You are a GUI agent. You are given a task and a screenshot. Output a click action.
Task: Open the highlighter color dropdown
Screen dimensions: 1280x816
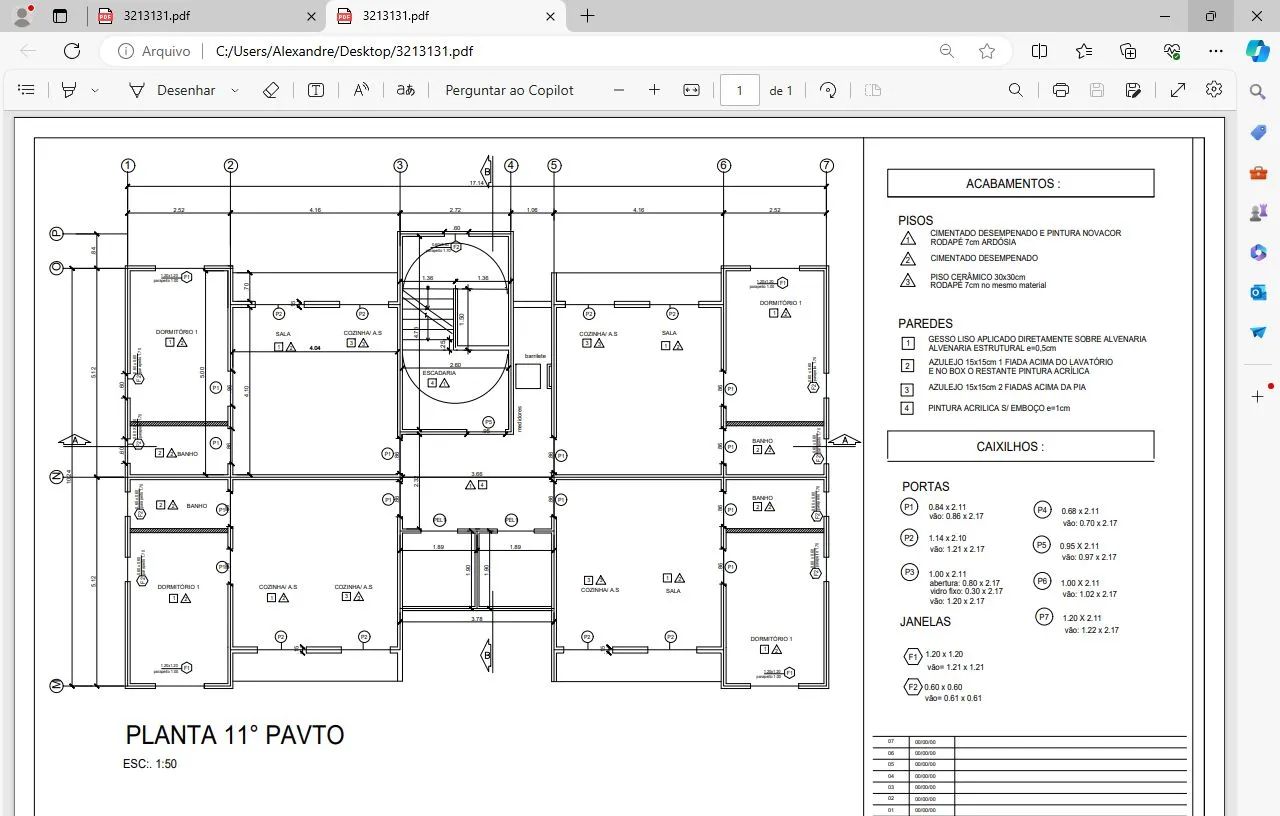pos(95,89)
